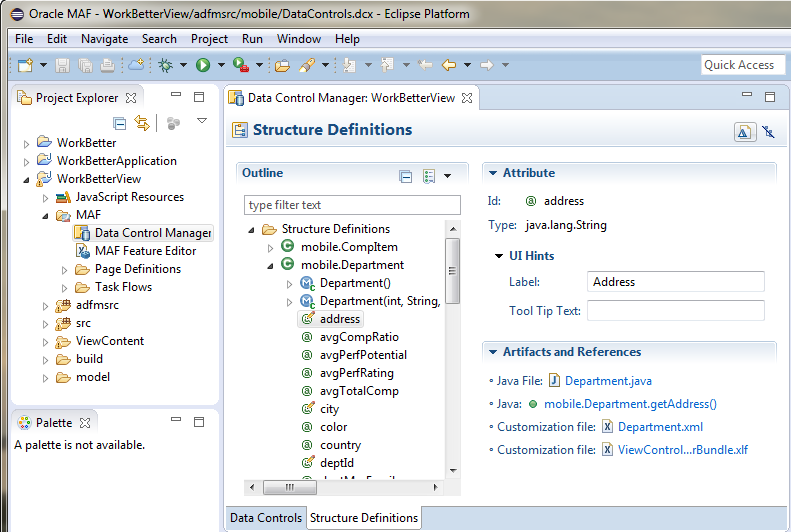The width and height of the screenshot is (791, 532).
Task: Click the Outline vertical scrollbar thumb
Action: coord(453,271)
